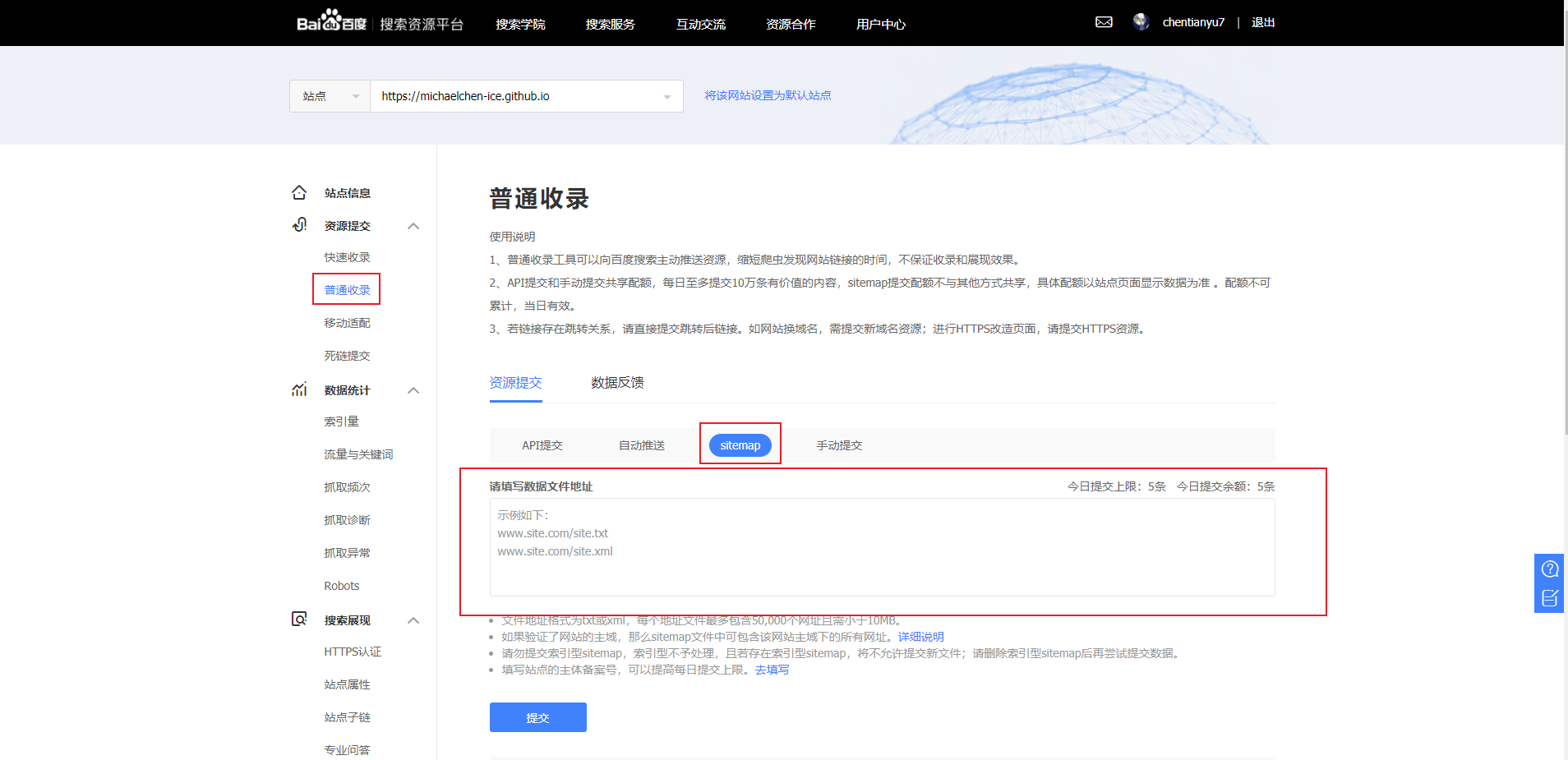1568x760 pixels.
Task: Click the 搜索资源平台 title text
Action: click(x=422, y=24)
